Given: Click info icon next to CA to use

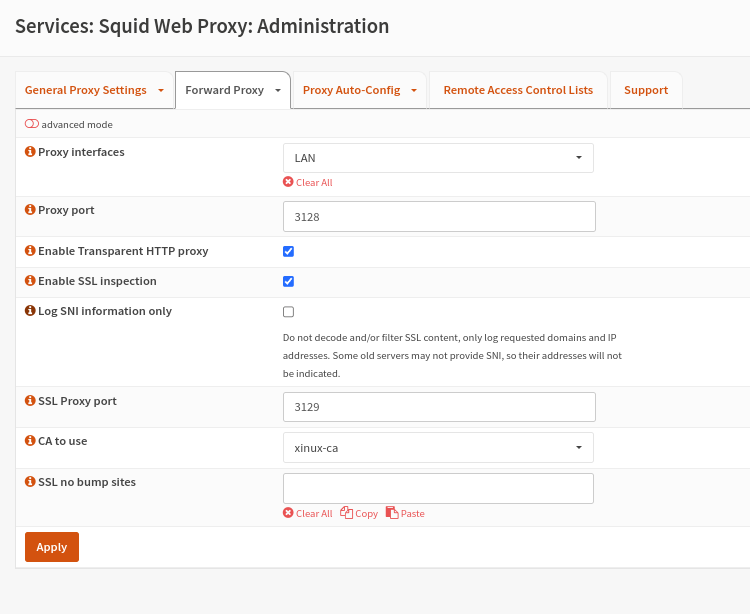Looking at the screenshot, I should click(x=30, y=440).
